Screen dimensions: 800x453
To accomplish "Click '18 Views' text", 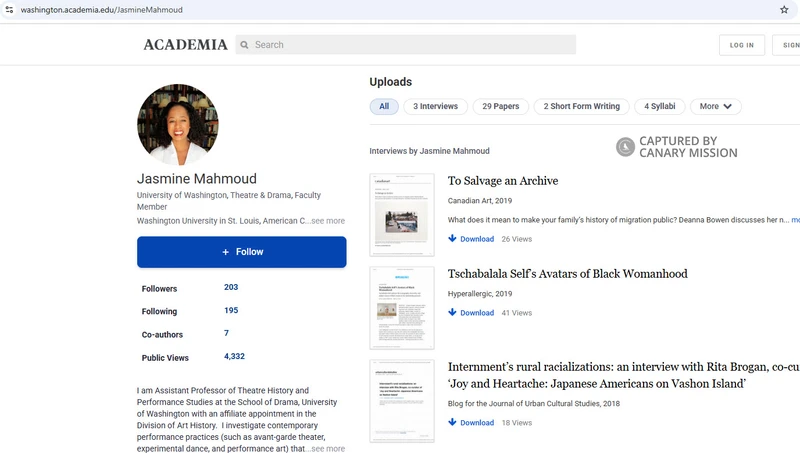I will 516,422.
